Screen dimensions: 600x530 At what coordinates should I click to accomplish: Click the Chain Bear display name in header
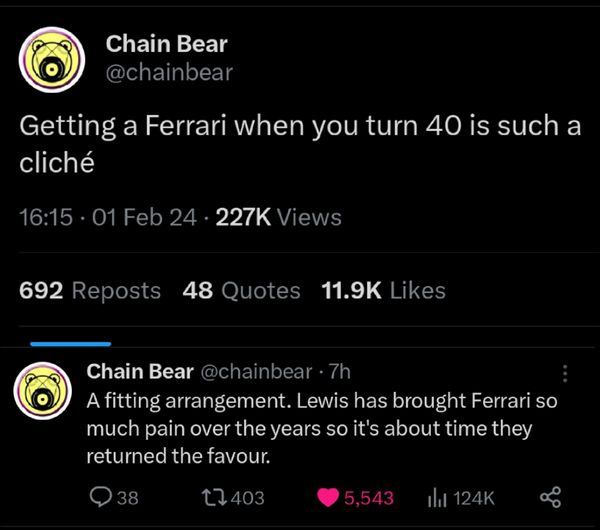point(166,44)
